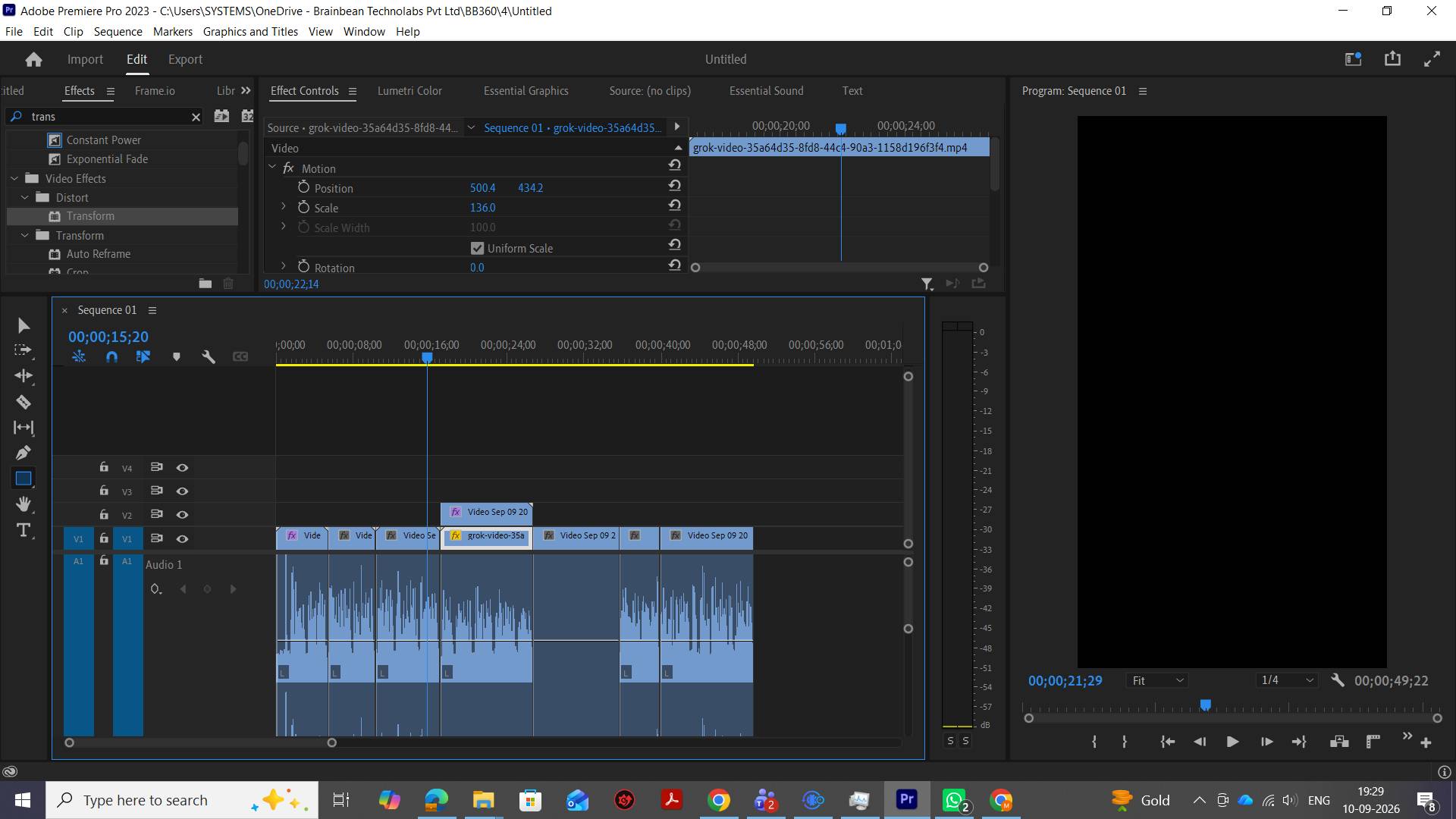Toggle lock on track V4

click(104, 467)
